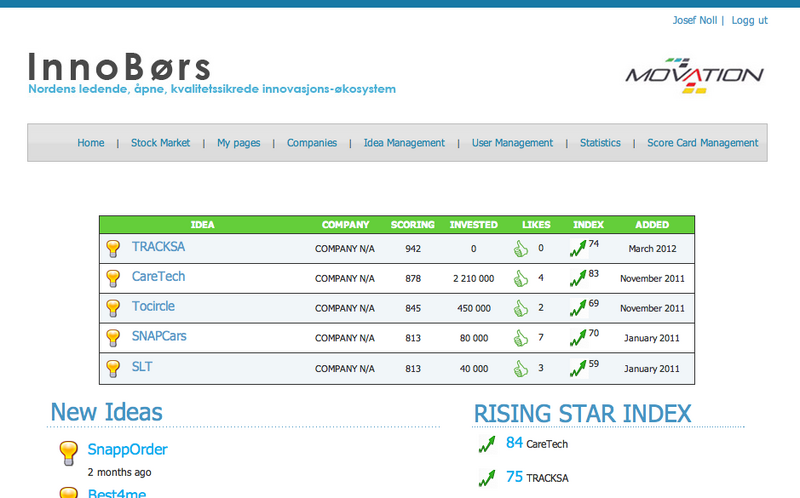Image resolution: width=800 pixels, height=498 pixels.
Task: Open 84 CareTech in Rising Star Index
Action: tap(537, 443)
